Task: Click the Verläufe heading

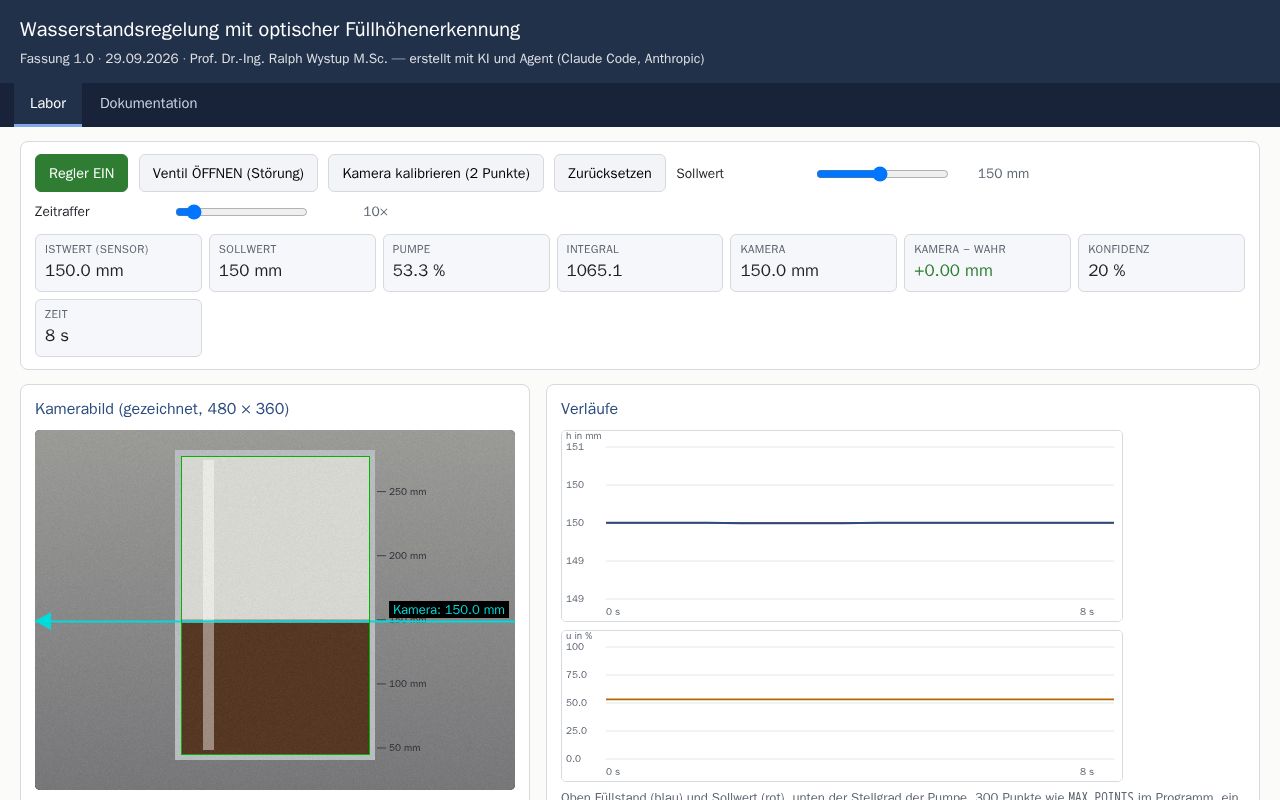Action: [x=589, y=409]
